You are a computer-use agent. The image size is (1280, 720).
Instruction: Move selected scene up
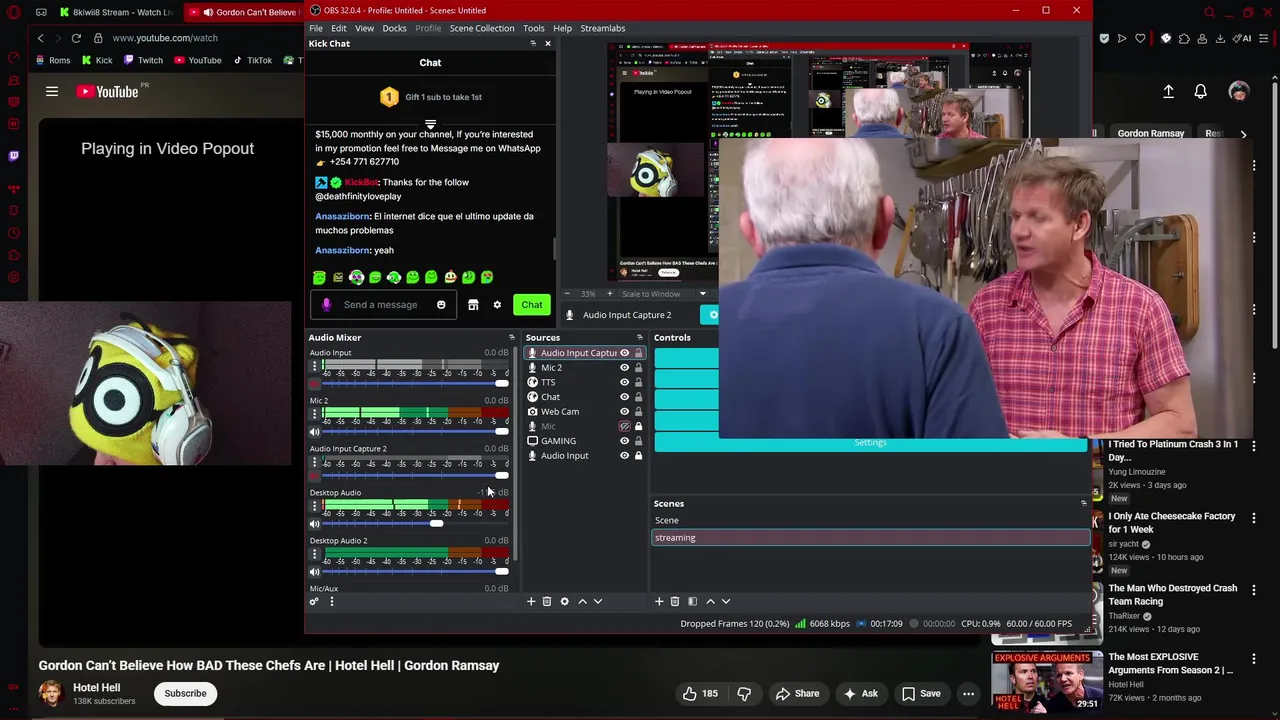tap(710, 601)
